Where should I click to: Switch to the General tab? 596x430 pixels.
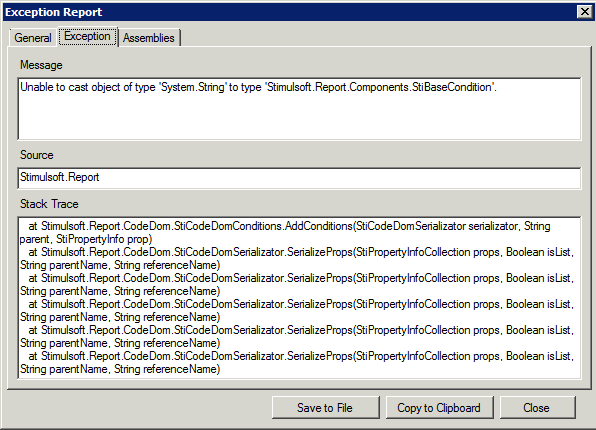(33, 38)
